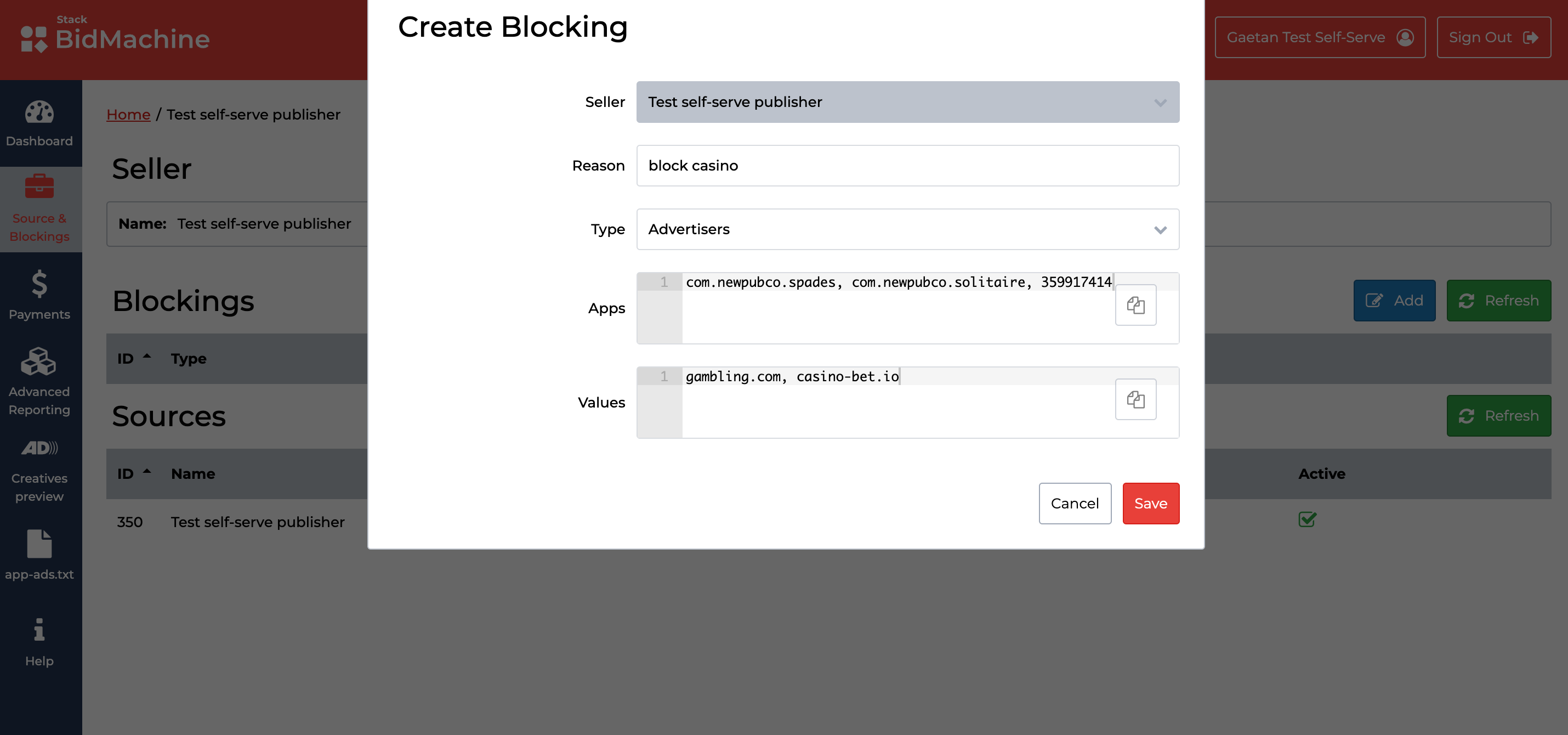Open Creatives preview AD icon

click(x=39, y=448)
